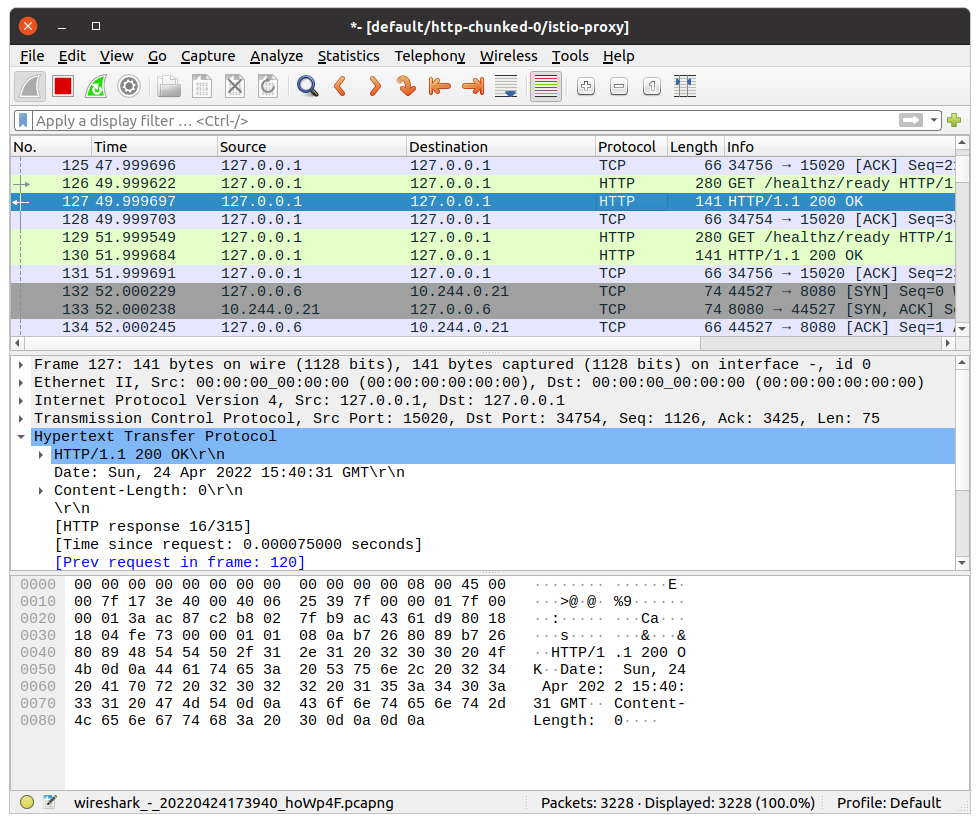Toggle packet list colorization

[x=545, y=86]
